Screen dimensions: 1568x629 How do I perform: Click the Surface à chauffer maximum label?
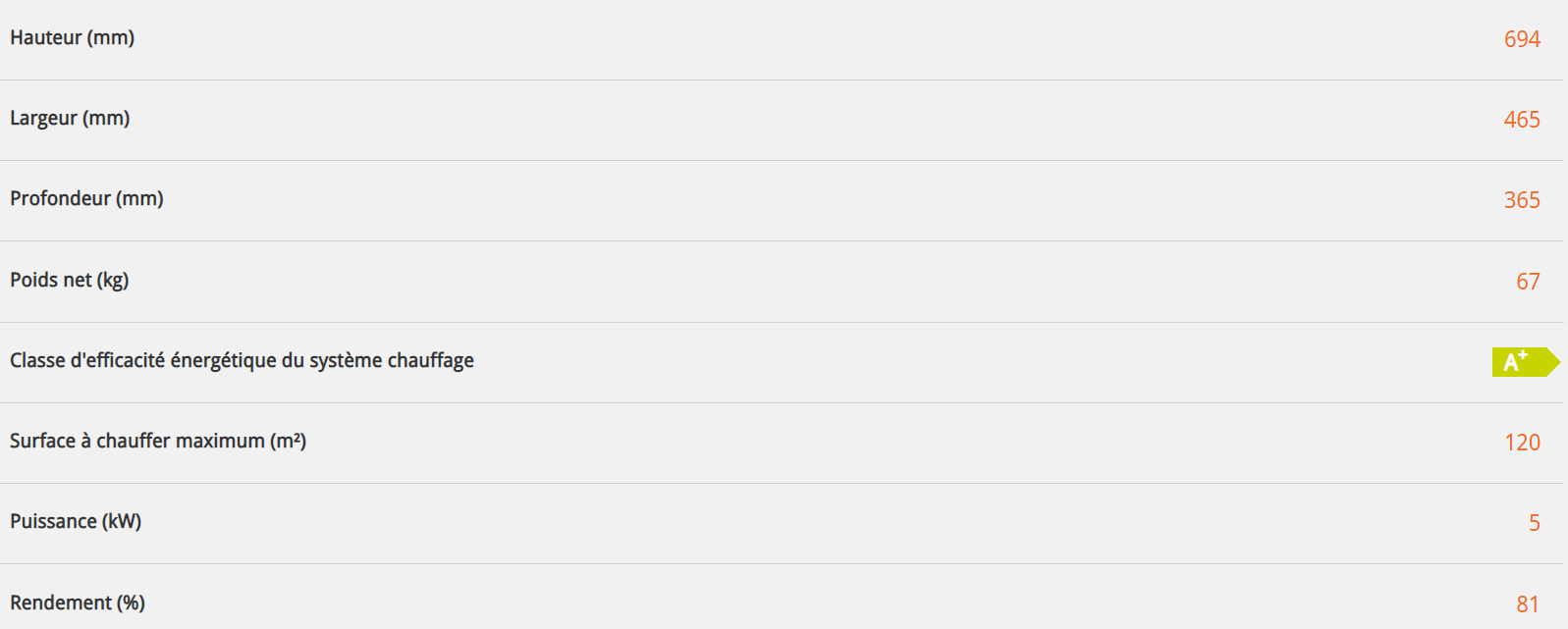[157, 442]
